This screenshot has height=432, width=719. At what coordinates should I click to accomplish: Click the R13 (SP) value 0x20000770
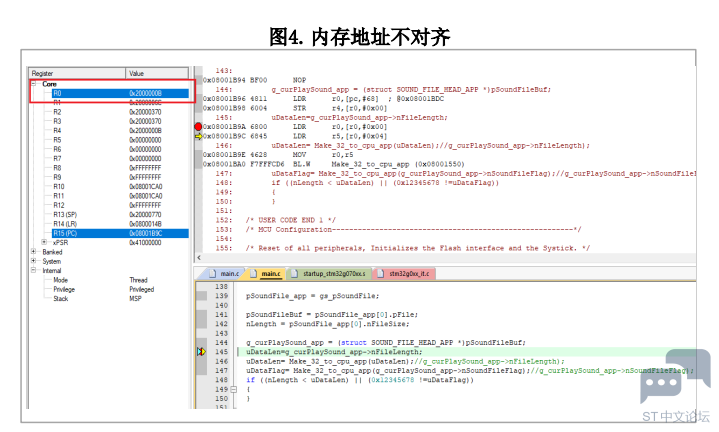click(x=145, y=214)
